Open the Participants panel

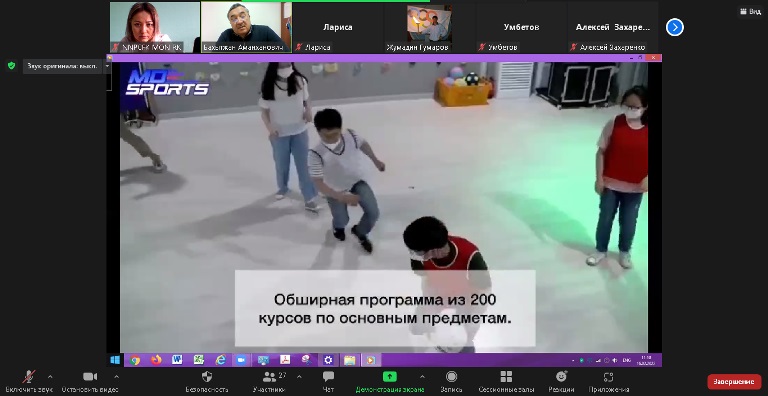click(270, 377)
